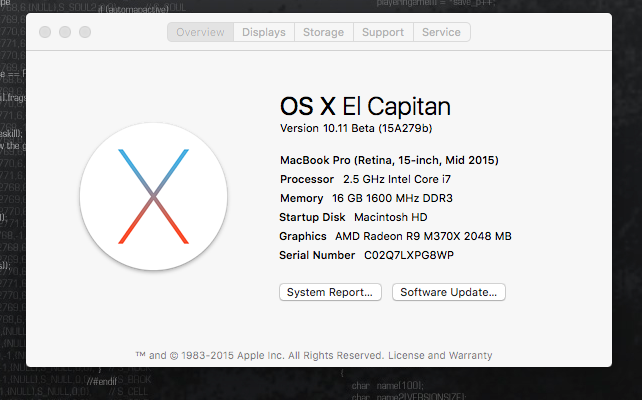Click the OS X El Capitan logo
Viewport: 642px width, 400px height.
tap(154, 197)
